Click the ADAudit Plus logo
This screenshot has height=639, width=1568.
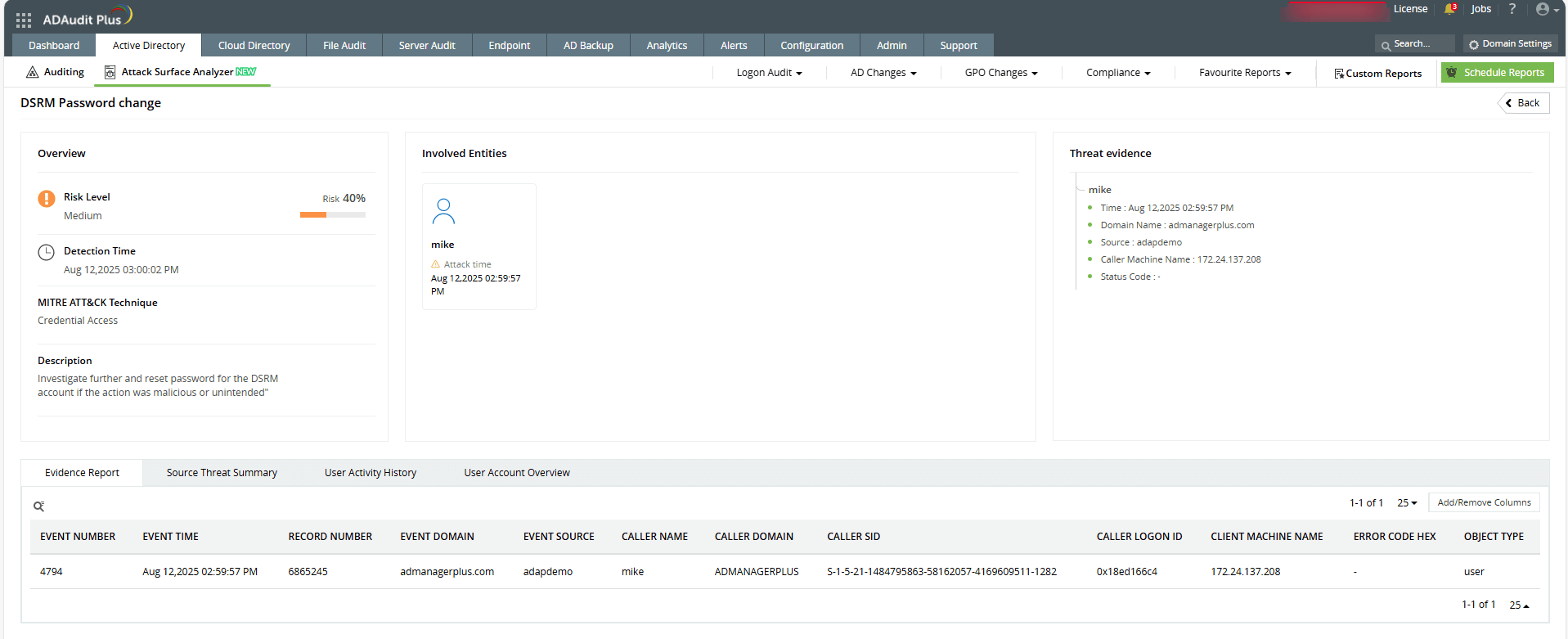(x=88, y=17)
